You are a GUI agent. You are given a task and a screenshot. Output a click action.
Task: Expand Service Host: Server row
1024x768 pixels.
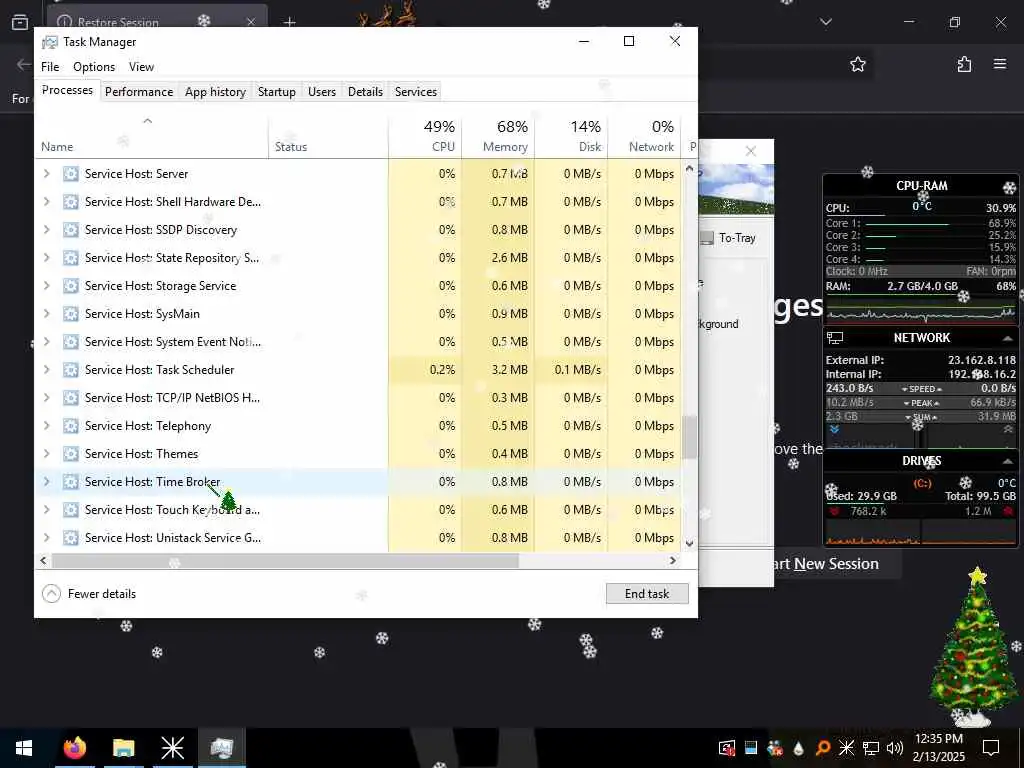point(46,174)
